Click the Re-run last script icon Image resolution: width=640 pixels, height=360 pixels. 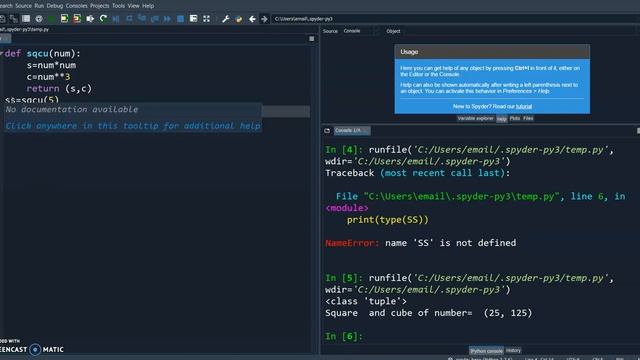[103, 19]
